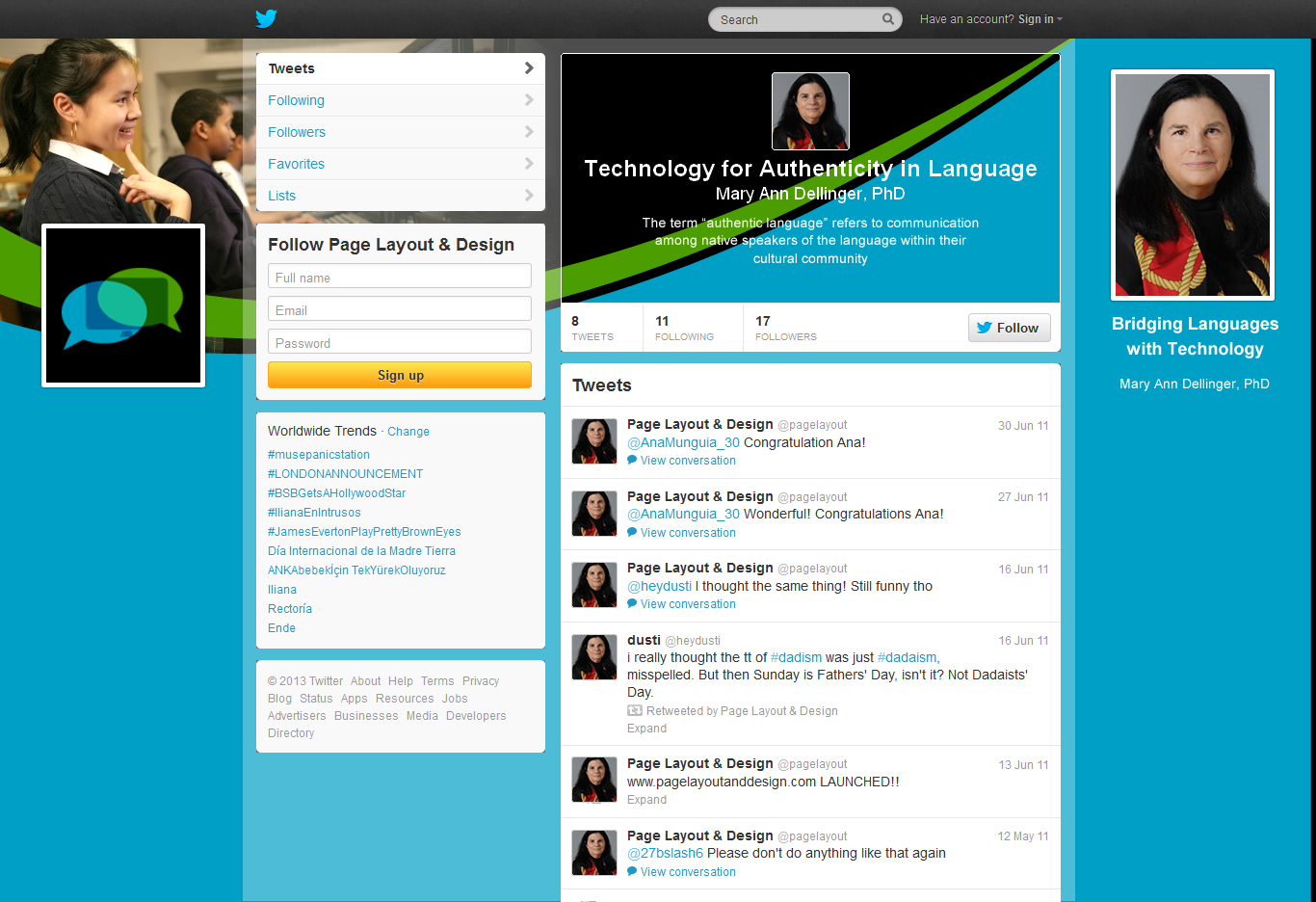Click the chat bubbles logo image
This screenshot has width=1316, height=902.
123,305
